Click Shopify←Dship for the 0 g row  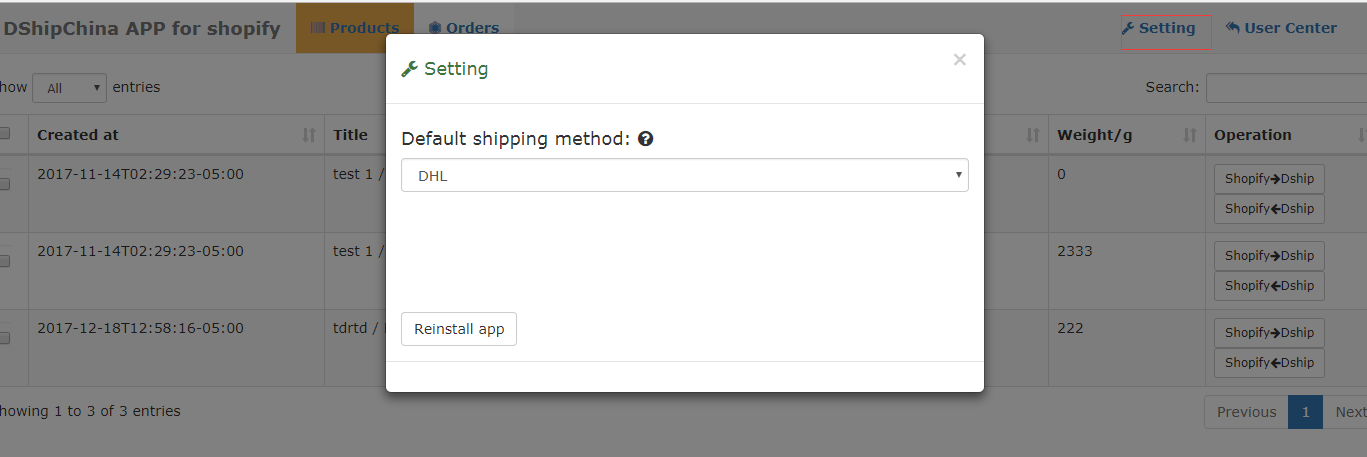(1269, 209)
